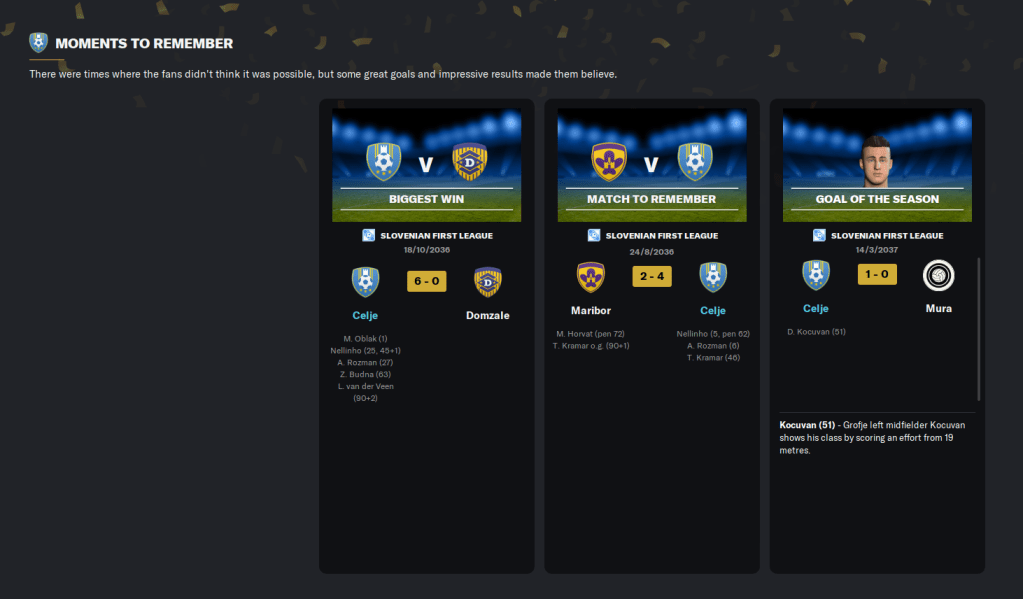Screen dimensions: 1023x599
Task: Click Domzale badge in Biggest Win banner
Action: click(x=470, y=161)
